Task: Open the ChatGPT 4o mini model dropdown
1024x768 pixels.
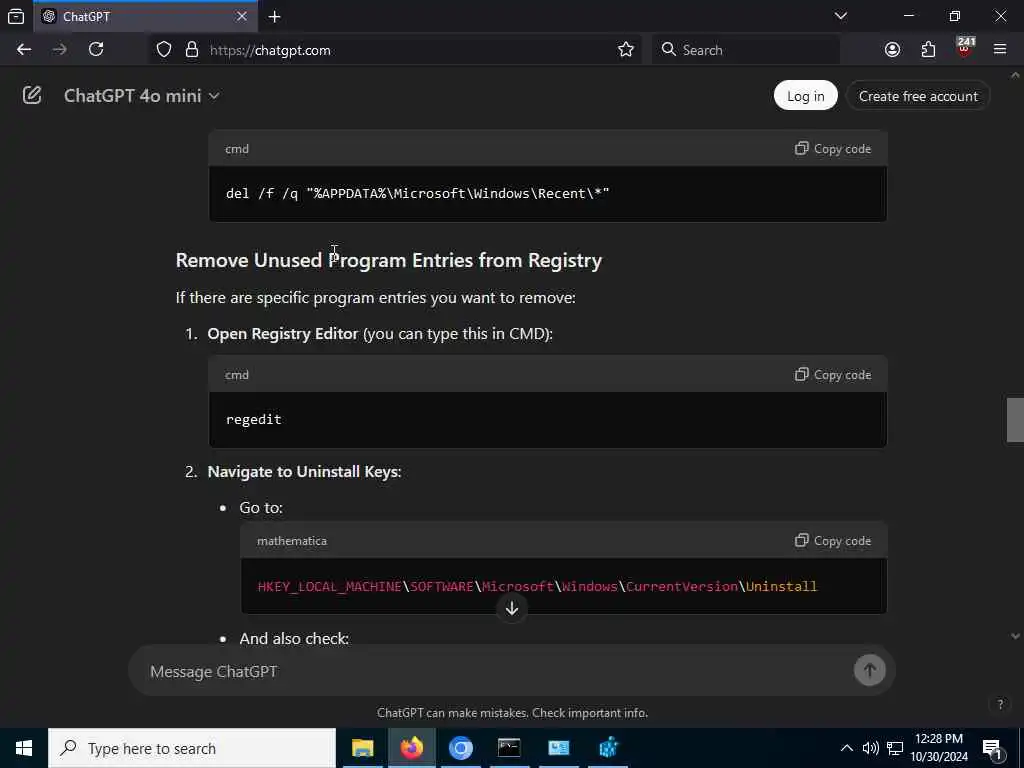Action: tap(141, 96)
